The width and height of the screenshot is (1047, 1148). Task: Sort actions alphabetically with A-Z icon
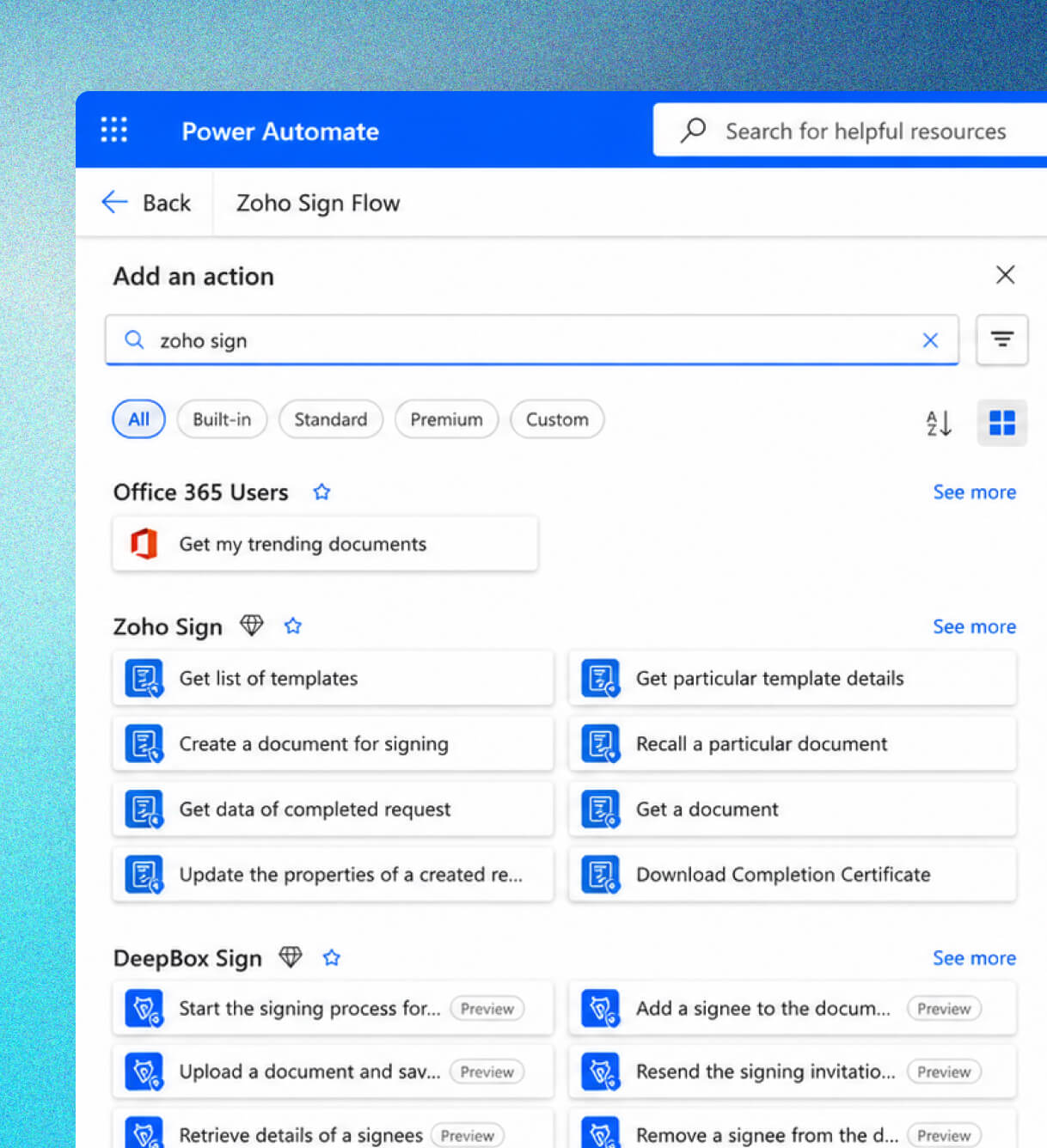(939, 423)
